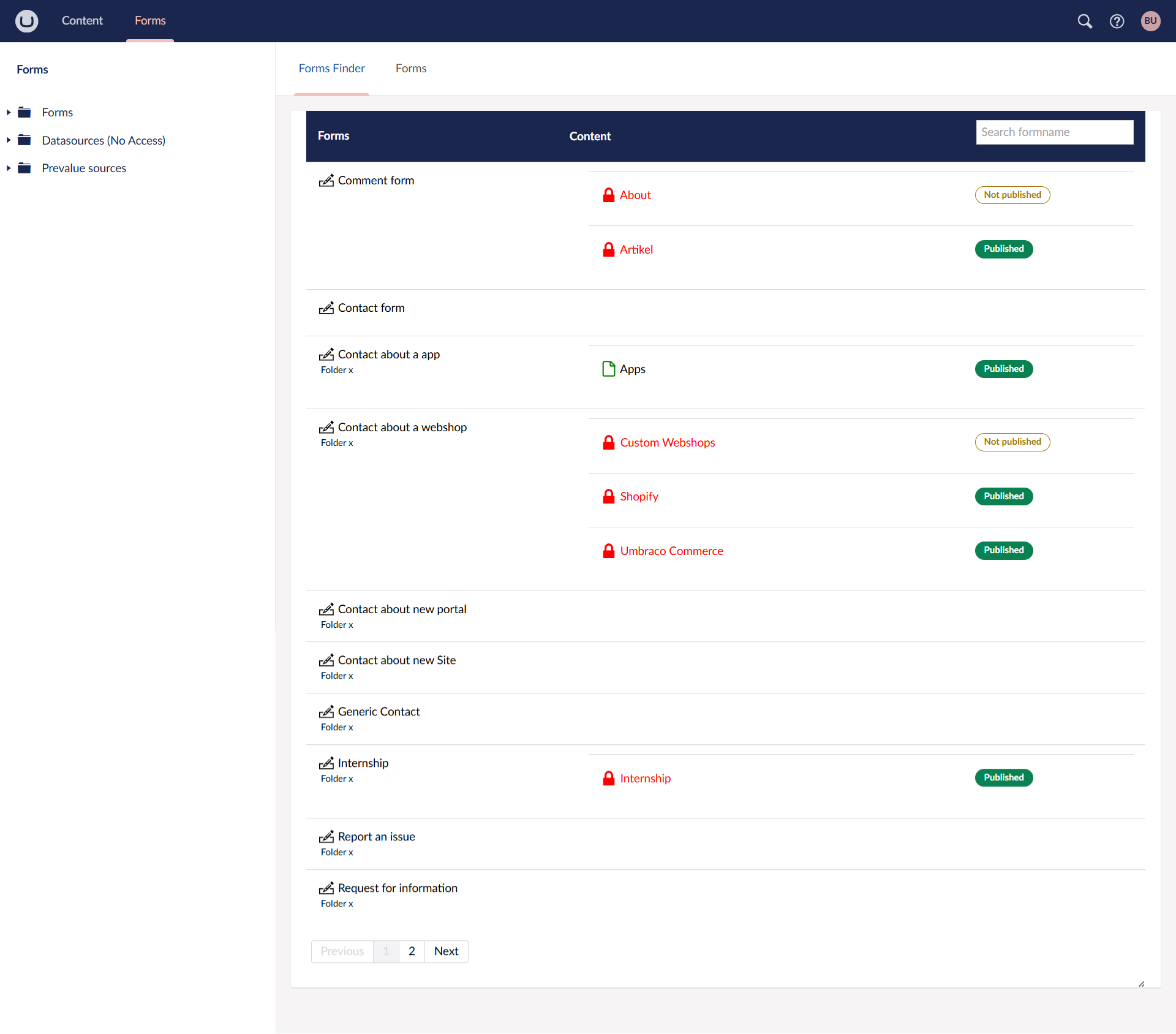Click the lock icon beside About content
This screenshot has height=1034, width=1176.
click(608, 195)
